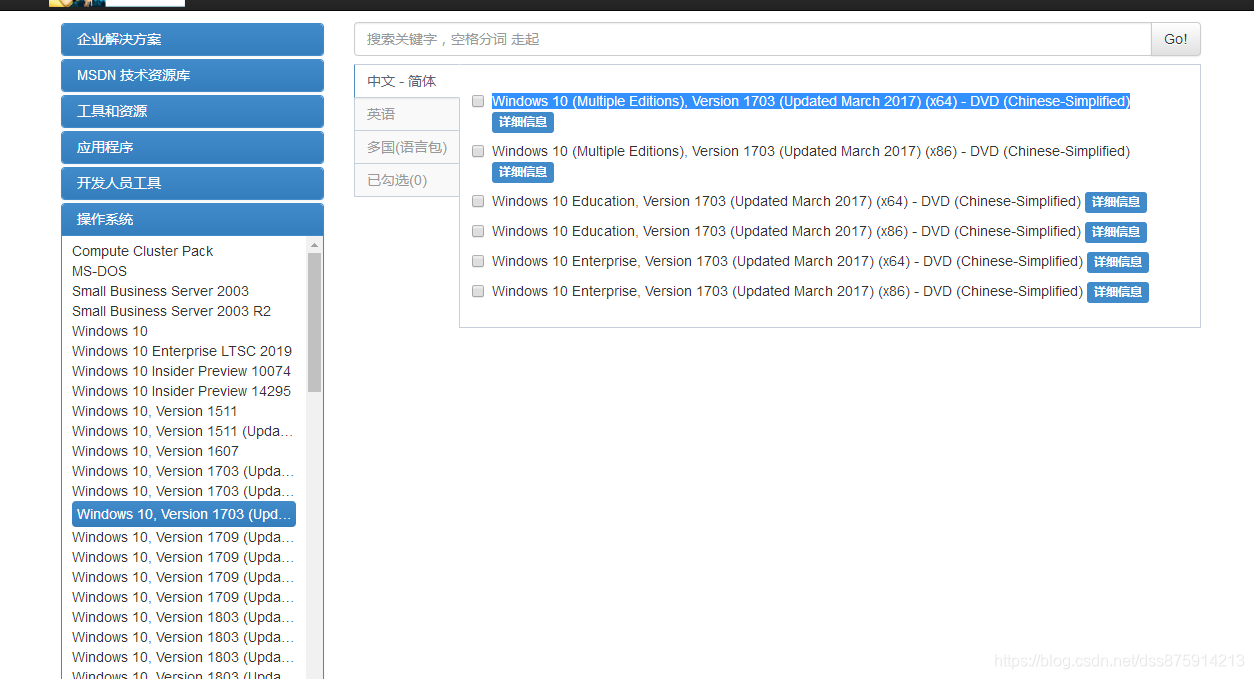Select the plain Windows 10 entry

pyautogui.click(x=110, y=331)
